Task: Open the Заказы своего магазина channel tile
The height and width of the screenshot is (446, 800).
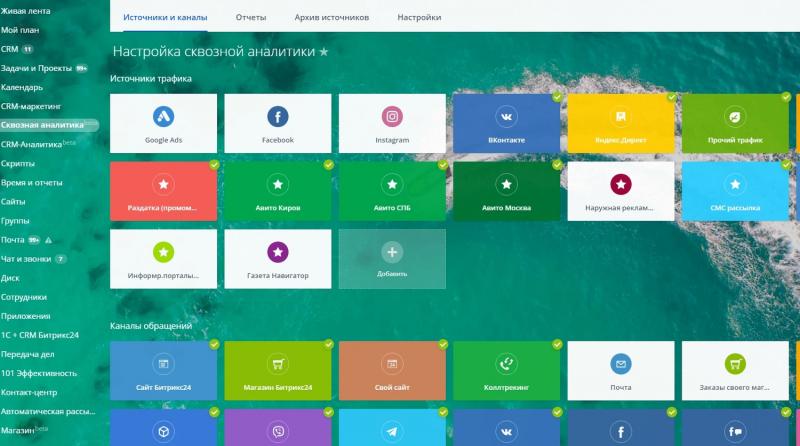Action: (735, 370)
